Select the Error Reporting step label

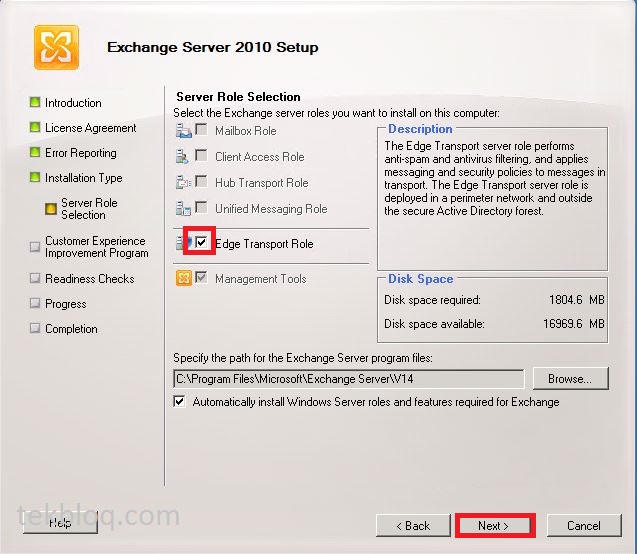point(81,153)
